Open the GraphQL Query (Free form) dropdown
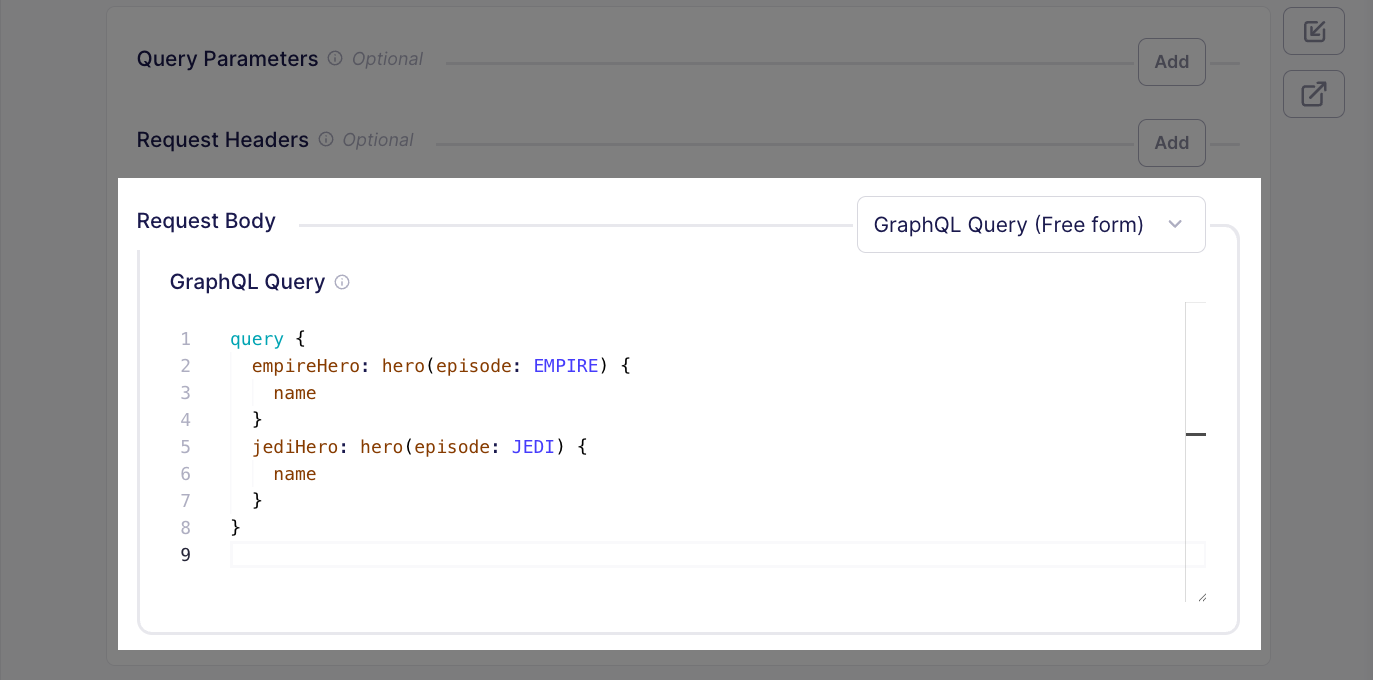The image size is (1373, 680). pyautogui.click(x=1030, y=224)
